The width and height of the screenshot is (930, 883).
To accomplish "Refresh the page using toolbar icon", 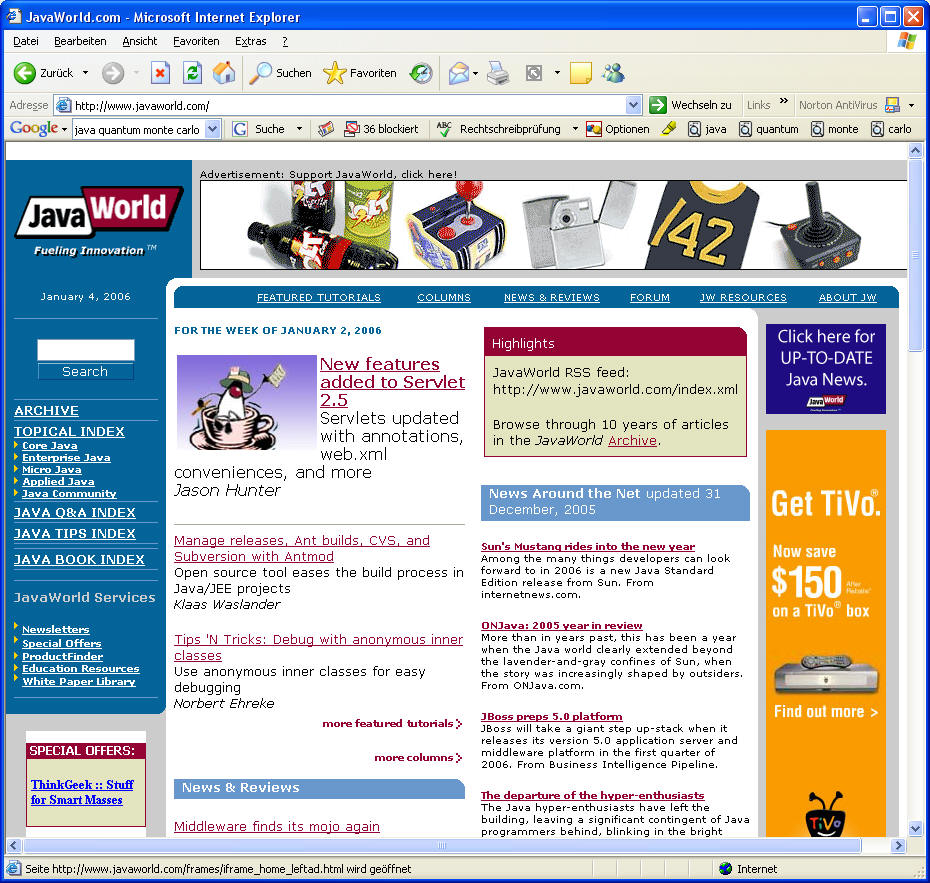I will pos(192,73).
